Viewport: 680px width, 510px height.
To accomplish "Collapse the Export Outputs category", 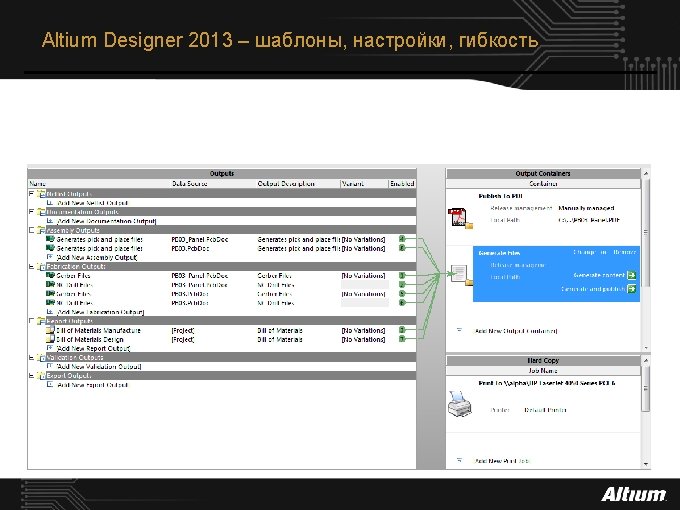I will point(31,376).
